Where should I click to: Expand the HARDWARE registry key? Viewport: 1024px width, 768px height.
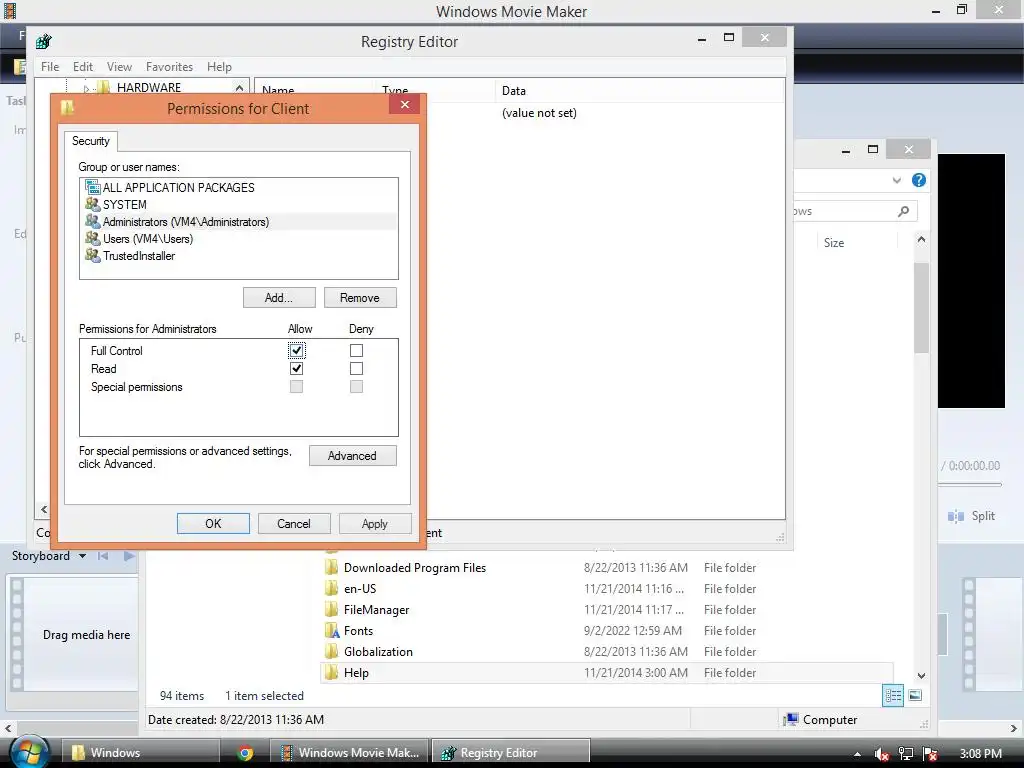tap(86, 88)
